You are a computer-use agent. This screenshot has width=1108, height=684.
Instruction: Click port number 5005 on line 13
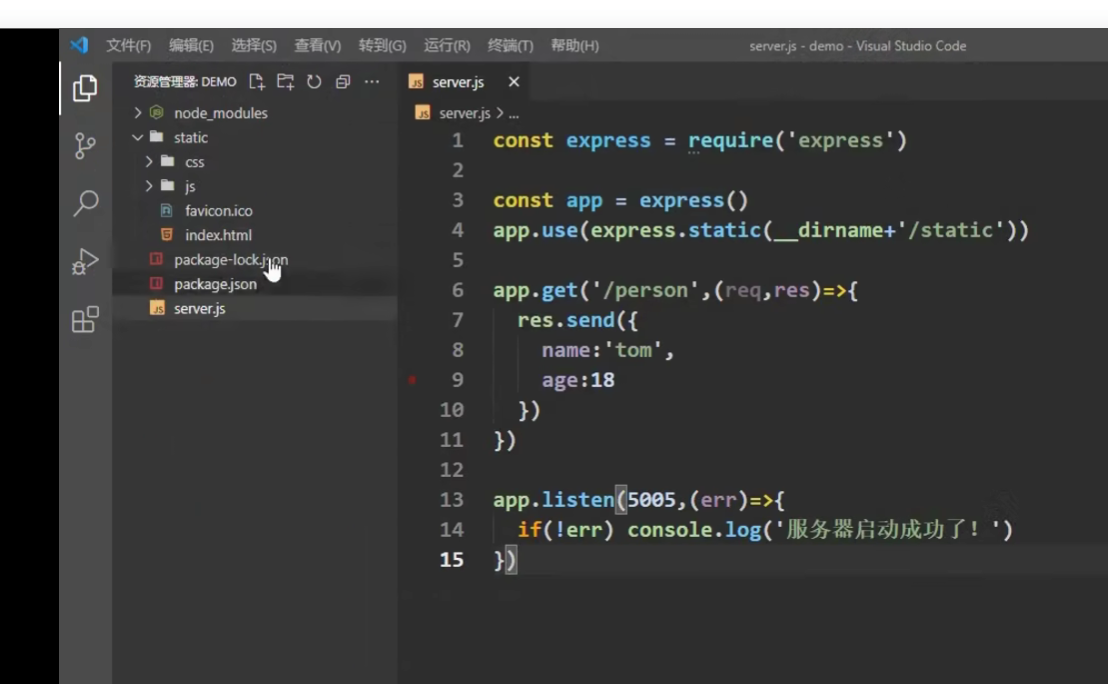pyautogui.click(x=652, y=500)
